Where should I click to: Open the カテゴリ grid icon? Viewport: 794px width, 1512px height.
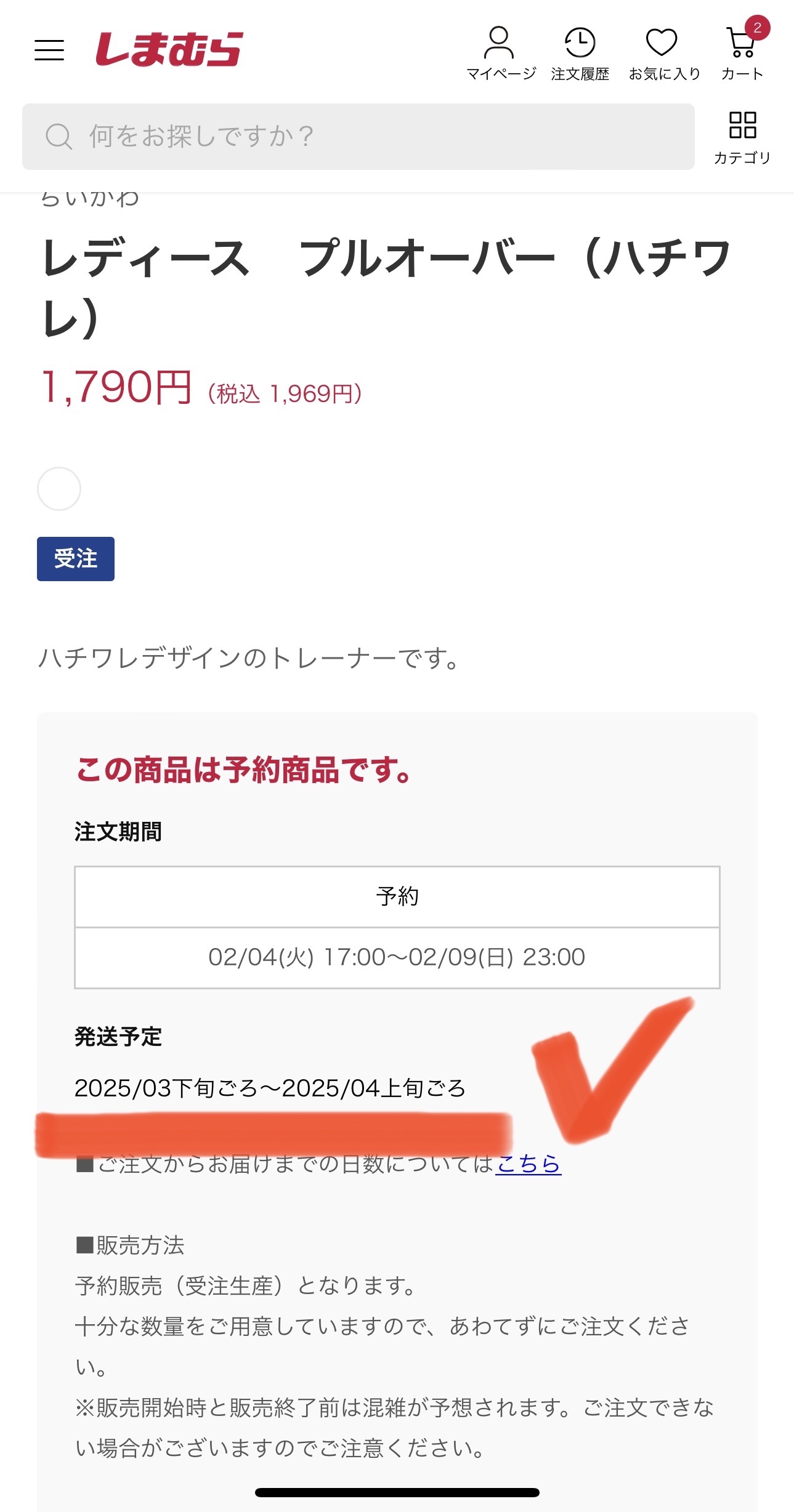[x=742, y=137]
